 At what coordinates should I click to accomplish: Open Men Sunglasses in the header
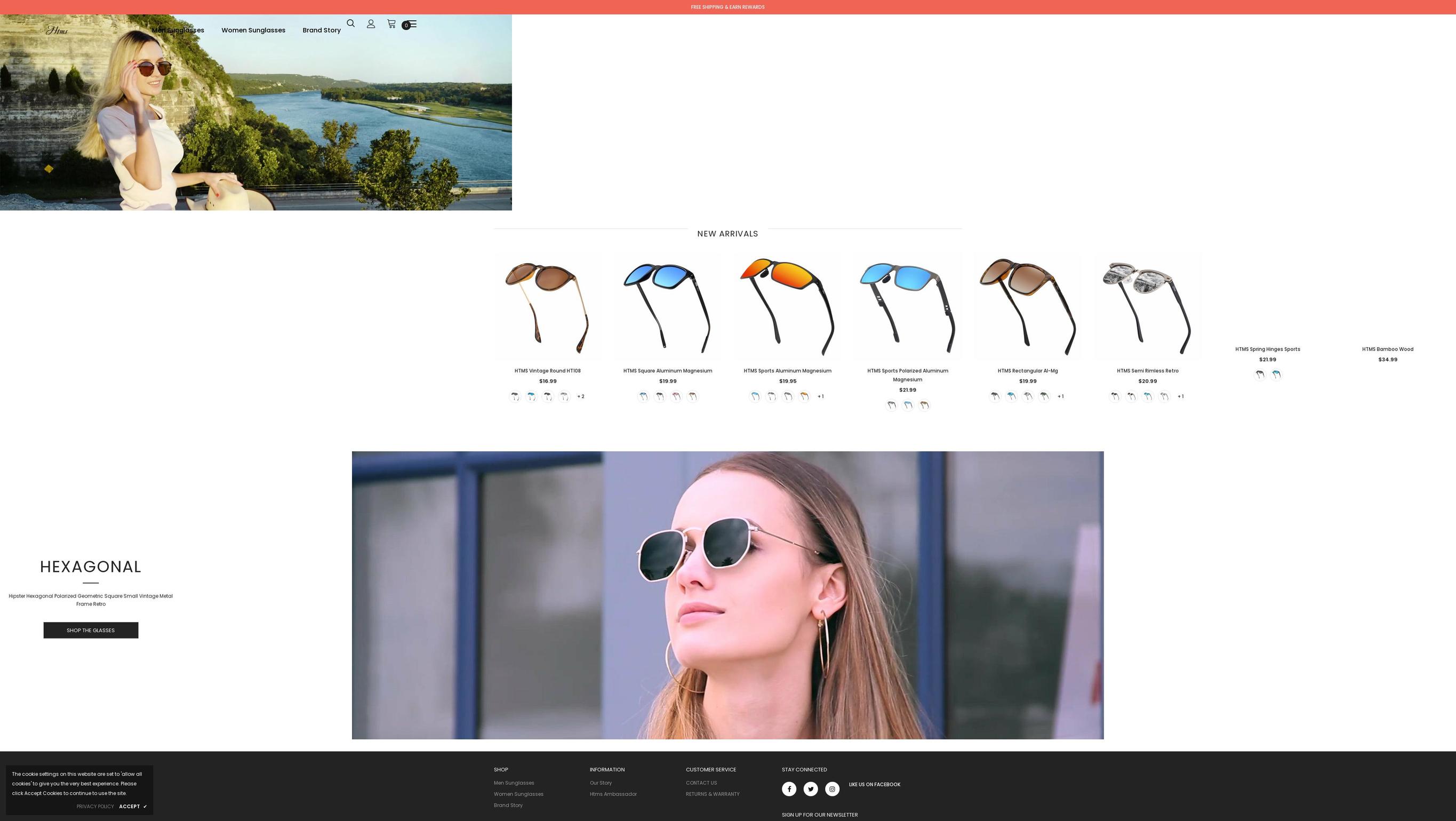178,30
